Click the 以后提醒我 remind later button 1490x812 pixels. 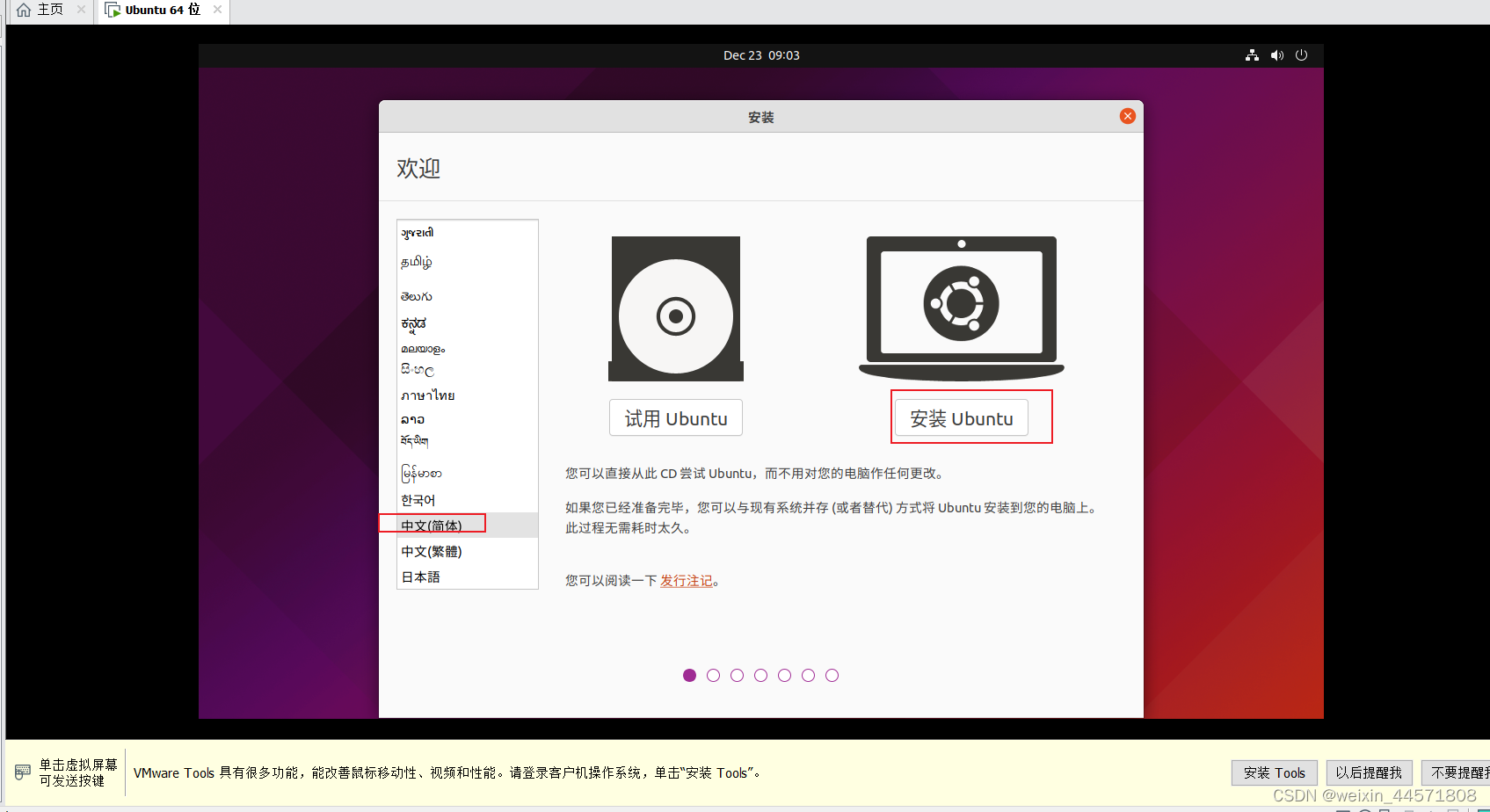(1369, 772)
